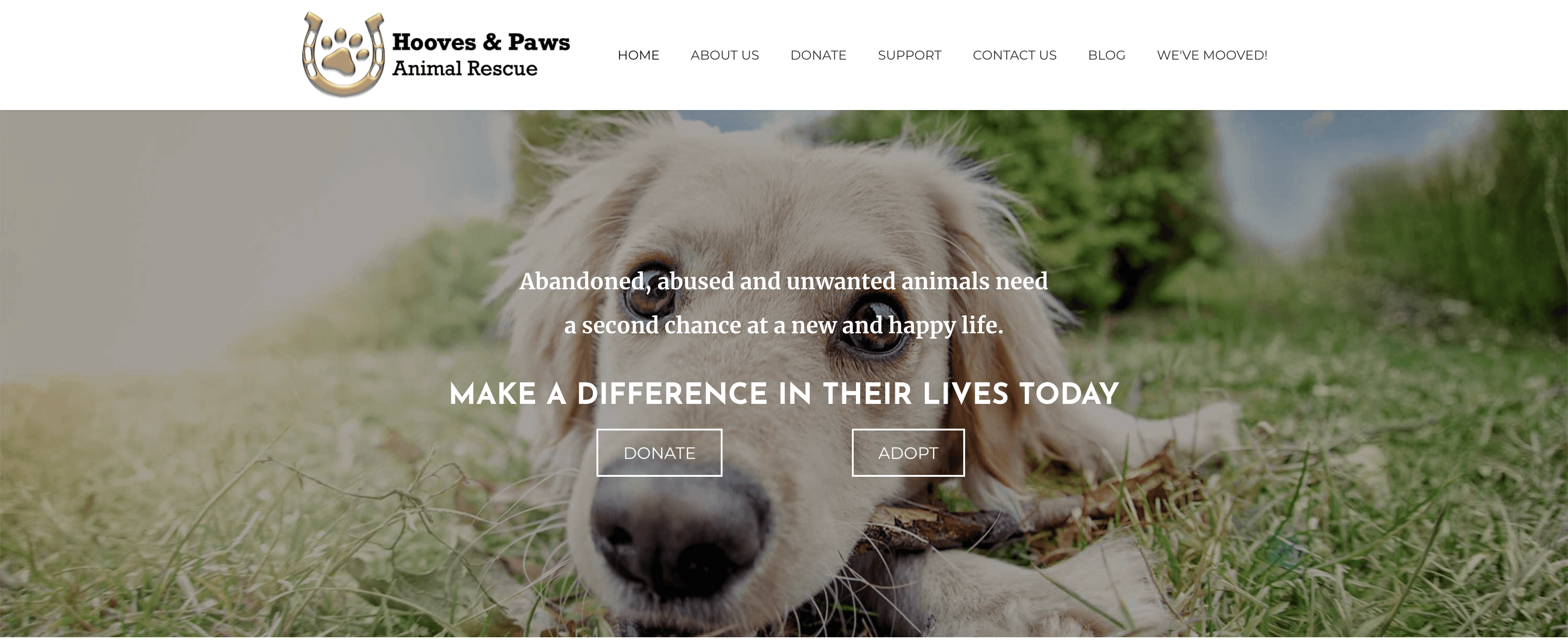Open the BLOG page link
Screen dimensions: 1568x640
click(x=1107, y=55)
